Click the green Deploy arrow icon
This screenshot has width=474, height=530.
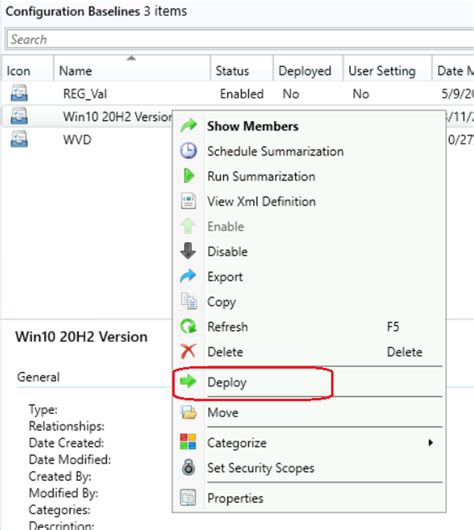pyautogui.click(x=188, y=382)
